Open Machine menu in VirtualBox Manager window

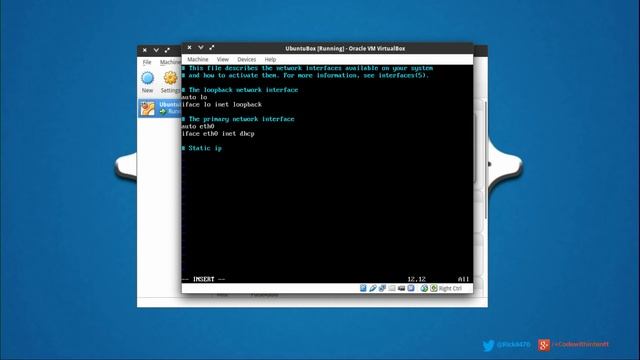(170, 62)
